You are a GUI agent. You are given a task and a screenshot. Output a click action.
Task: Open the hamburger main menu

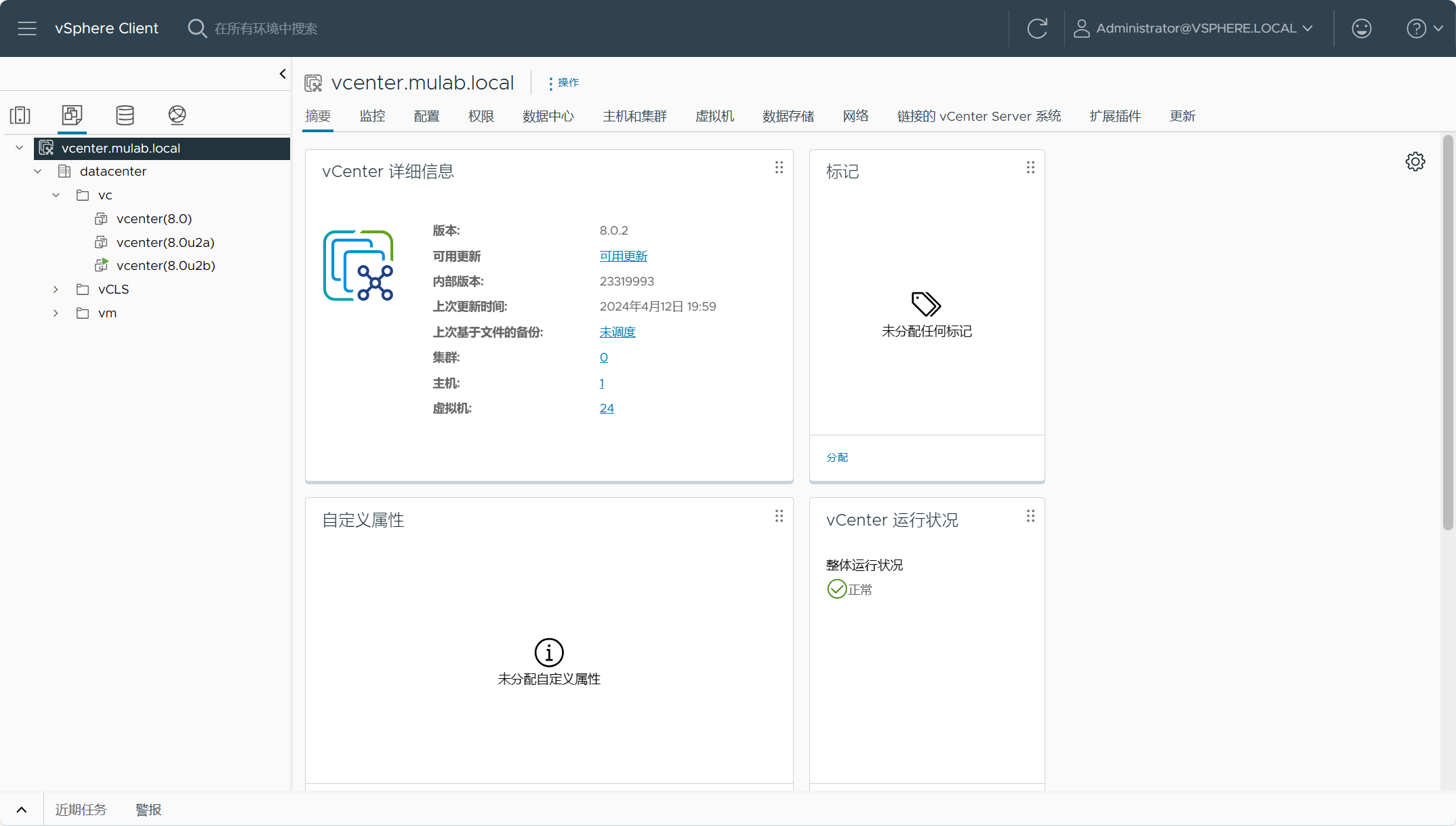27,28
